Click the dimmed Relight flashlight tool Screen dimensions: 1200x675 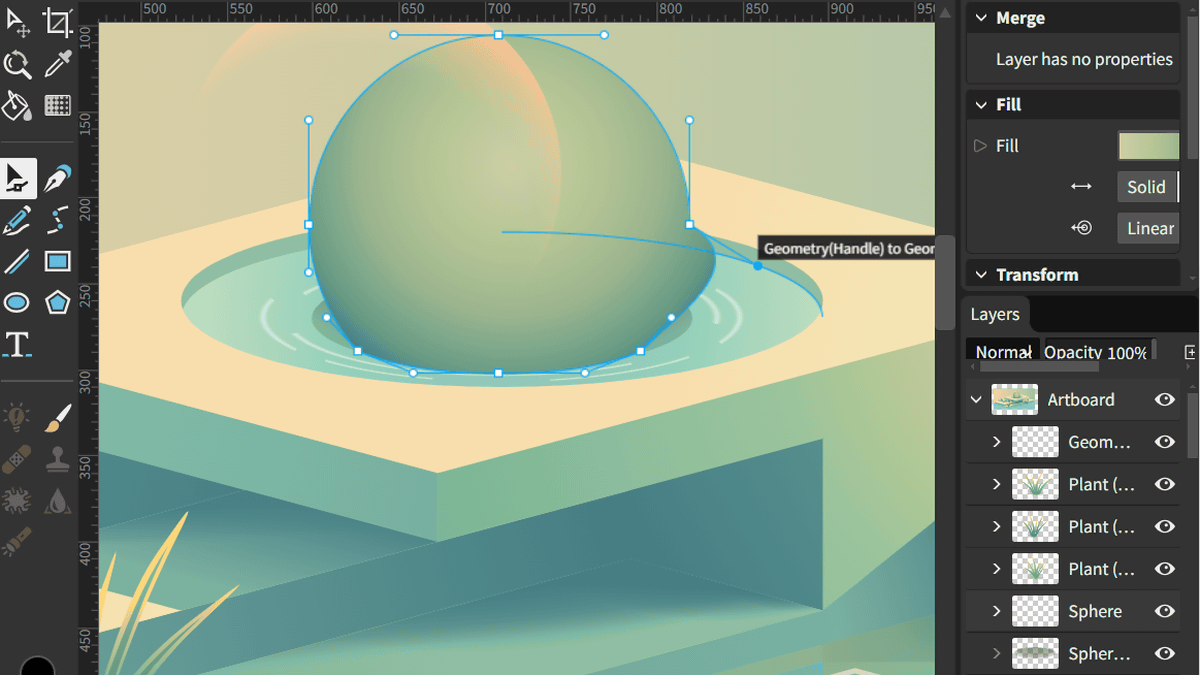pos(18,541)
